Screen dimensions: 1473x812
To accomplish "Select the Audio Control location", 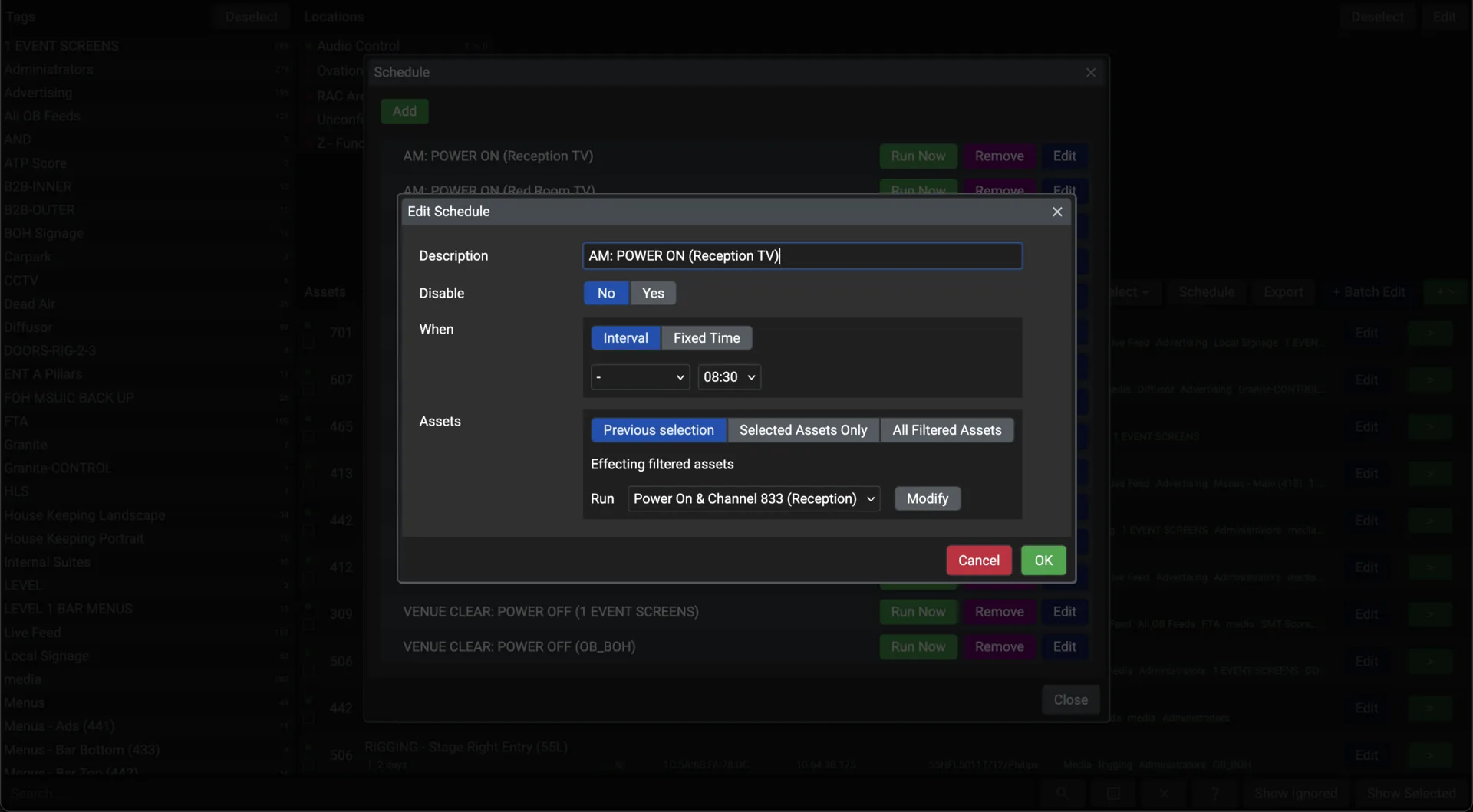I will coord(358,46).
